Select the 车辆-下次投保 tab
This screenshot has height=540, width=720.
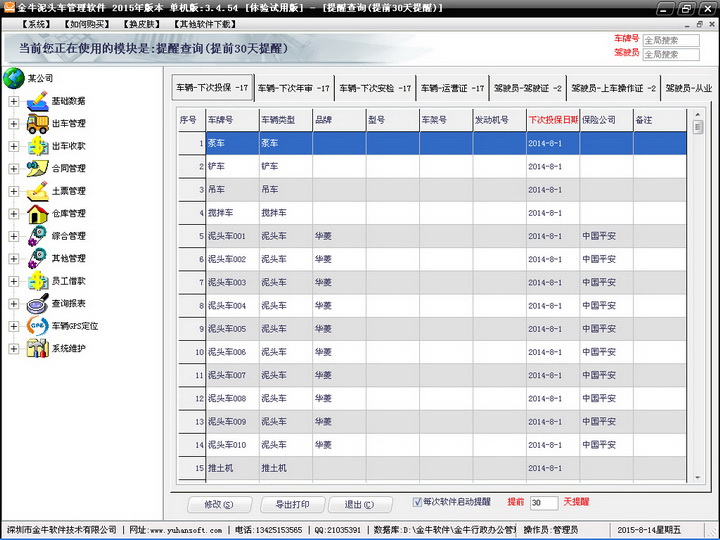[213, 87]
